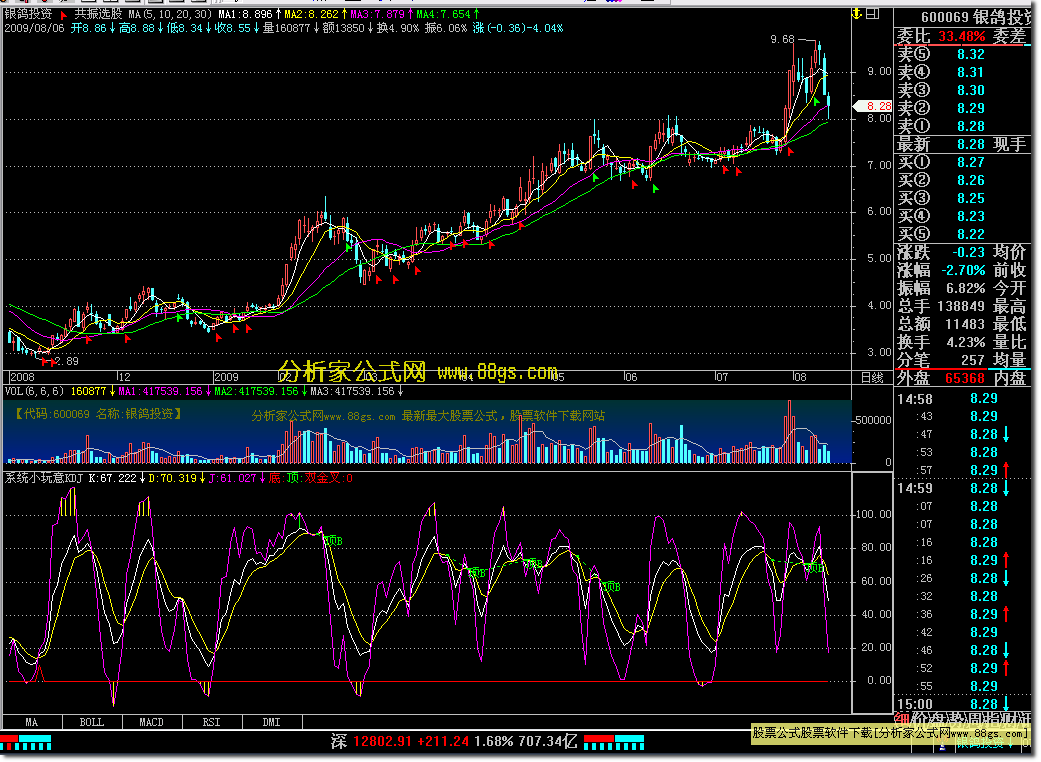Click the red-cyan indicator bar beside 707.34亿
The height and width of the screenshot is (762, 1041).
point(609,742)
